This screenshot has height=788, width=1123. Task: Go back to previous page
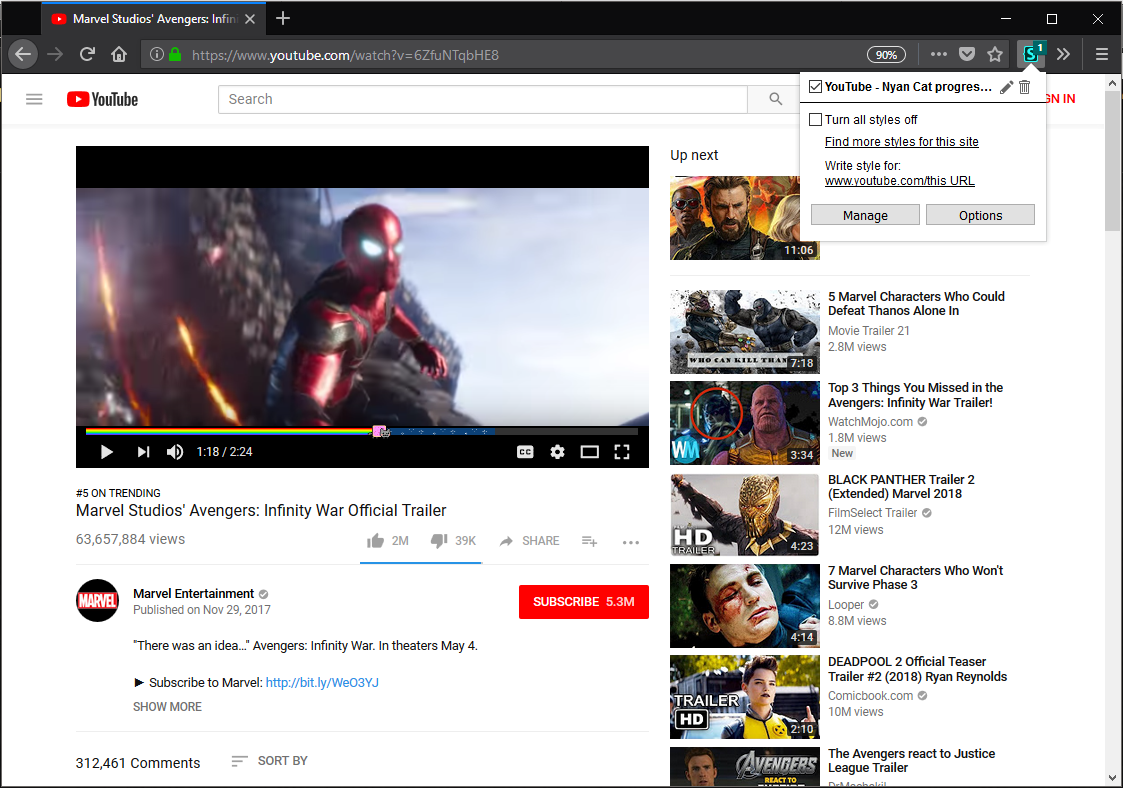tap(24, 54)
